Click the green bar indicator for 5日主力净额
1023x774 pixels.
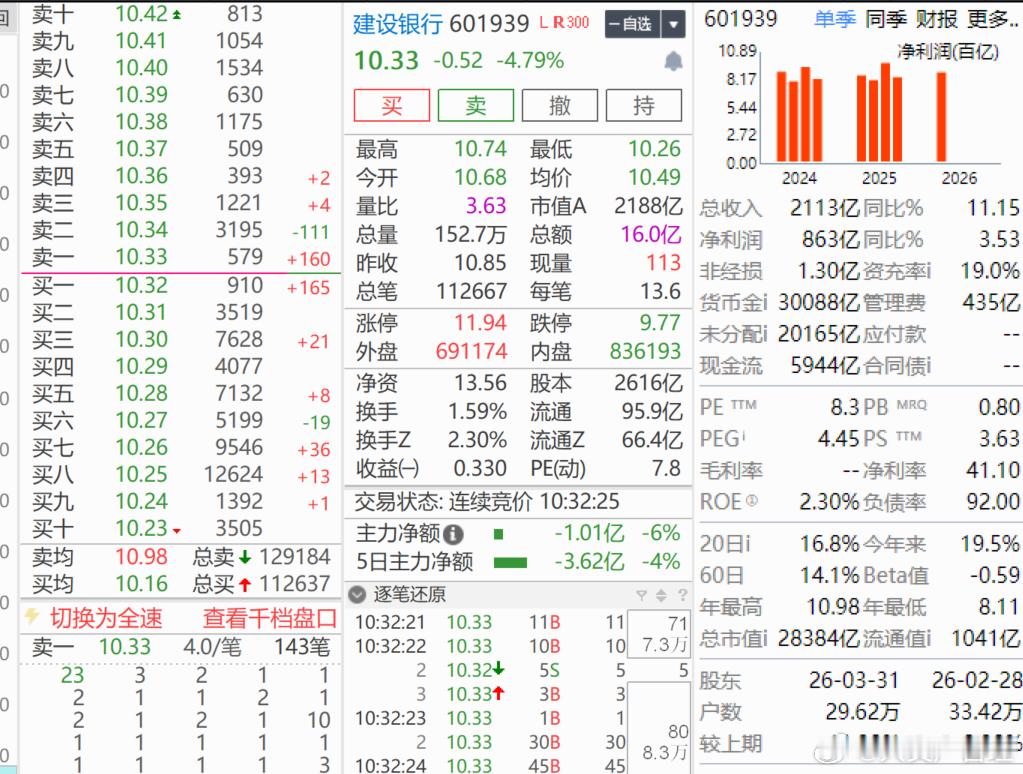pos(510,562)
